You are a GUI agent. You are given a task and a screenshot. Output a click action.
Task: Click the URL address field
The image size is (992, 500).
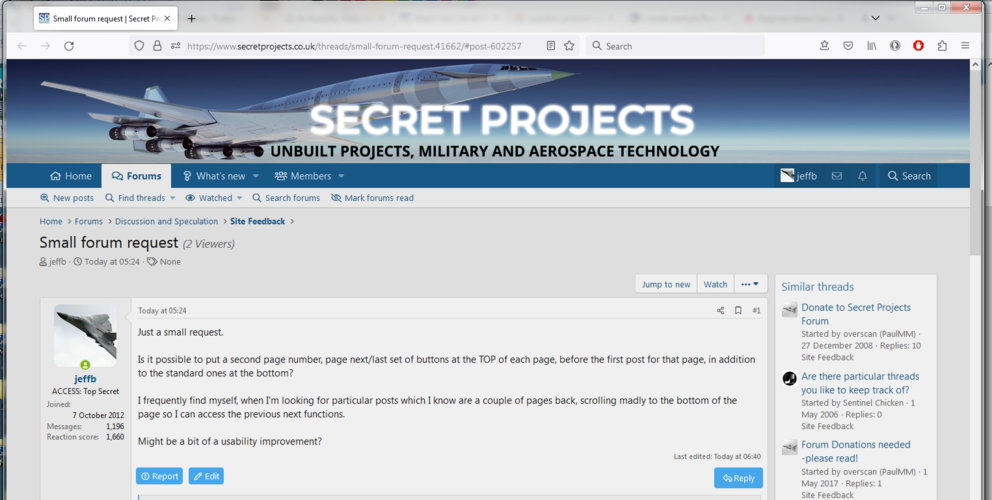(354, 46)
